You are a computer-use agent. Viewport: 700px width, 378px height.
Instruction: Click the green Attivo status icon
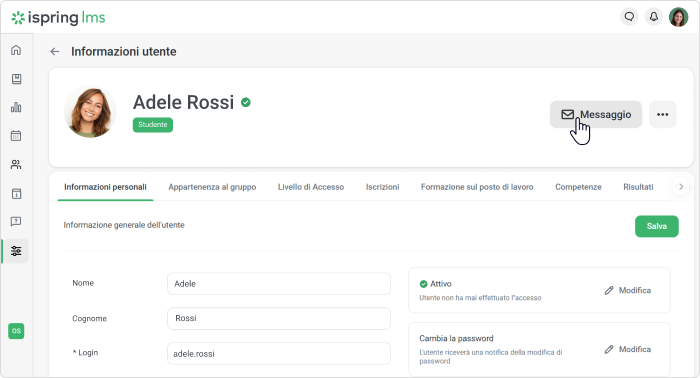pos(423,284)
